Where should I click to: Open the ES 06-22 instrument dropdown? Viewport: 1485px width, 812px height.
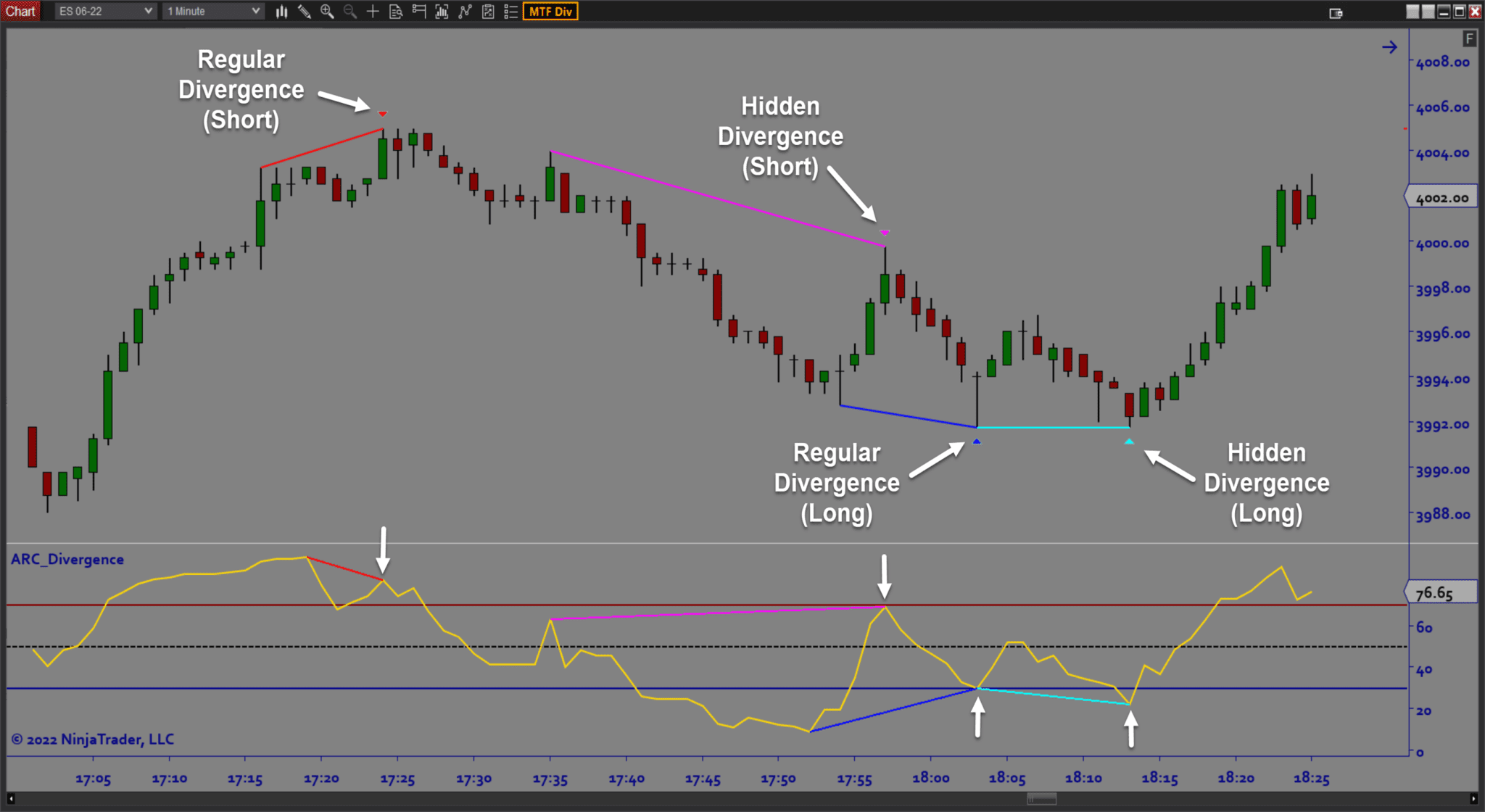click(106, 12)
